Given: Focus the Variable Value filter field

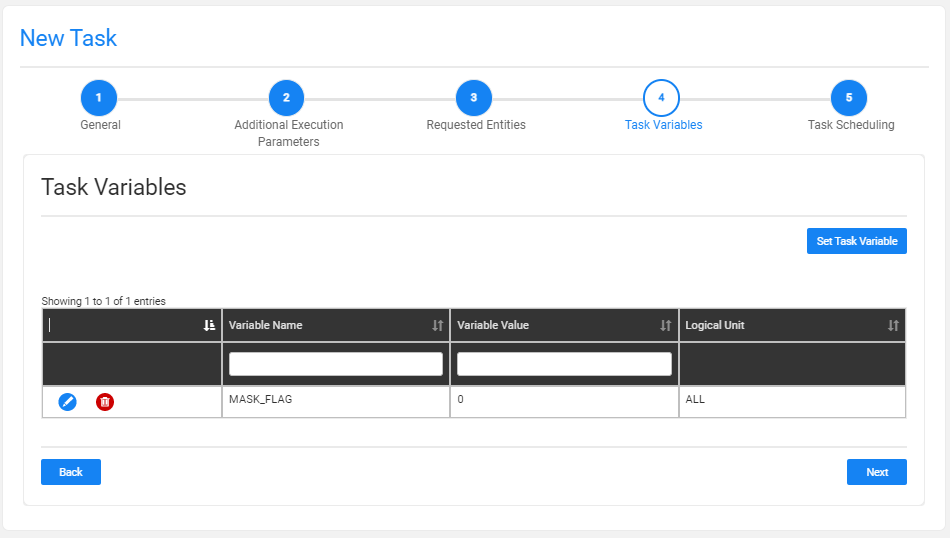Looking at the screenshot, I should (x=564, y=364).
